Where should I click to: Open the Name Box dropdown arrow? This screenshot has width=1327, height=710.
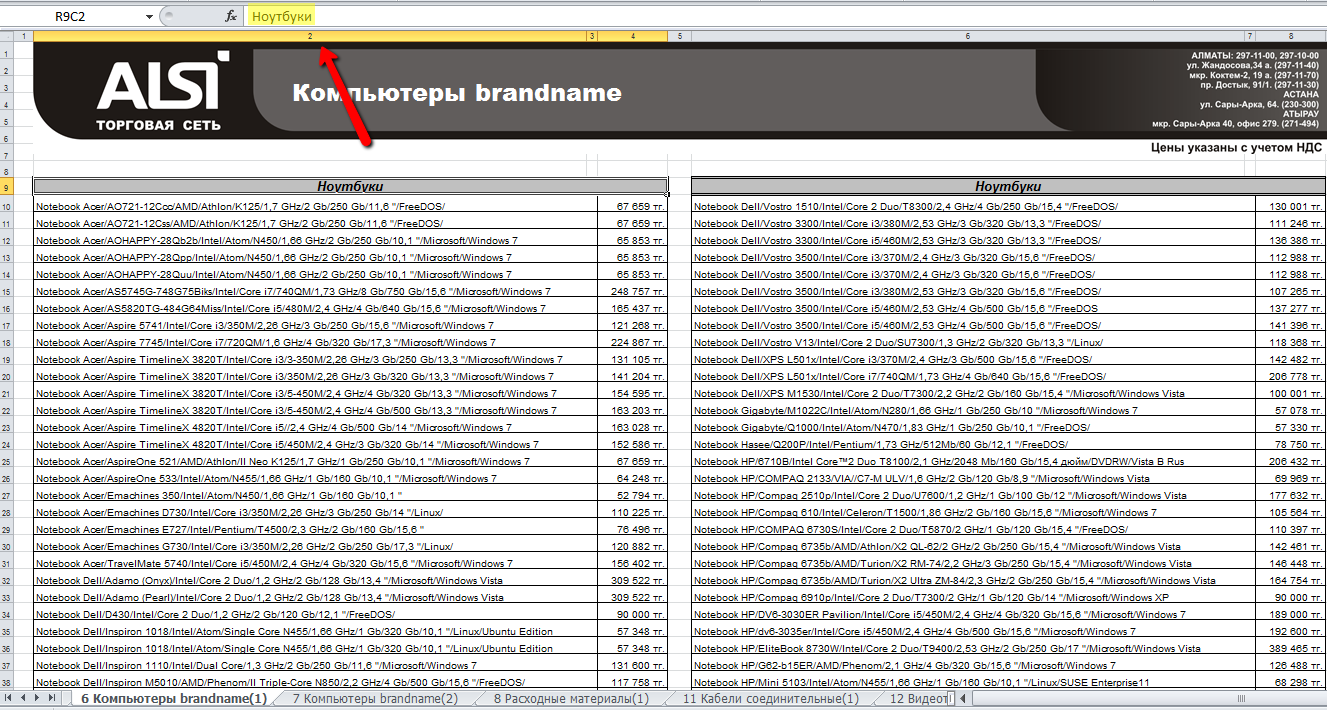coord(149,16)
